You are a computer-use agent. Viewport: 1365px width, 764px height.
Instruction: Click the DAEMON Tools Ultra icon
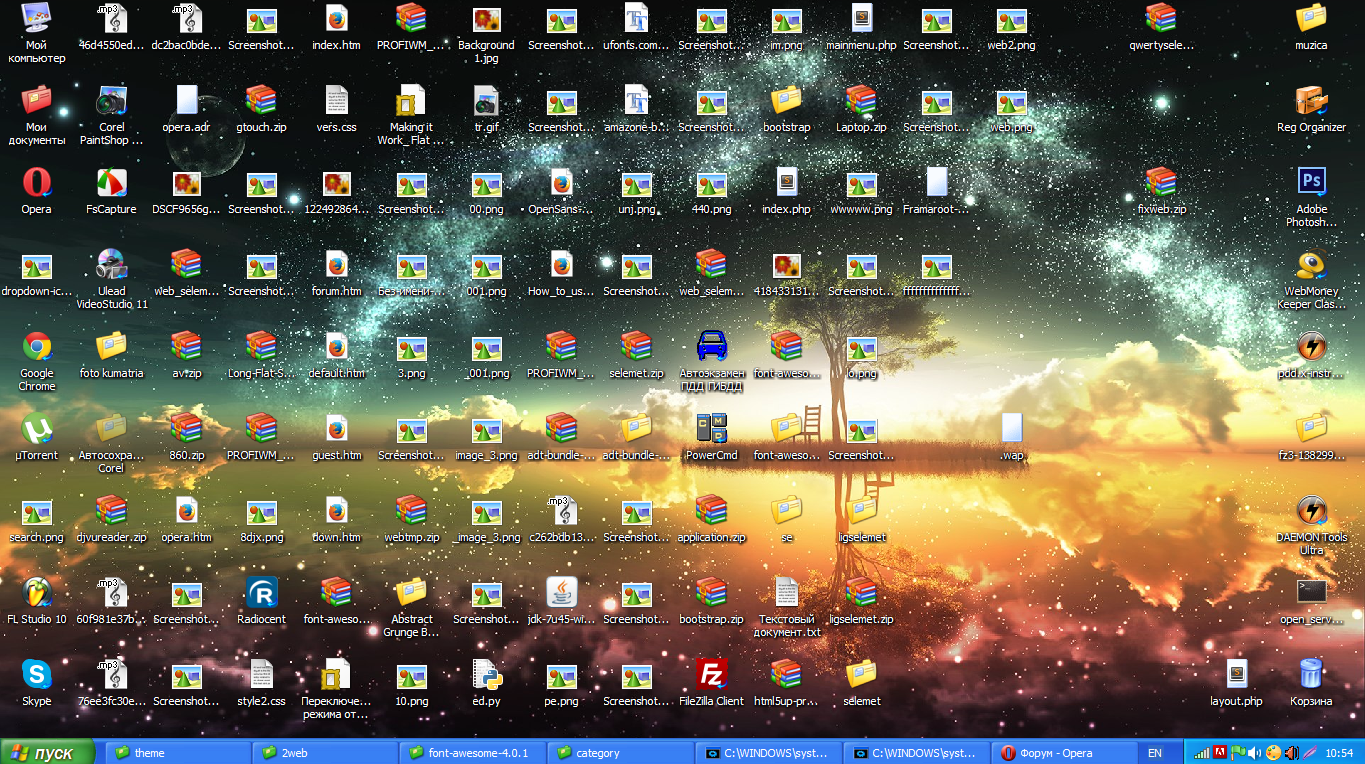(1311, 512)
